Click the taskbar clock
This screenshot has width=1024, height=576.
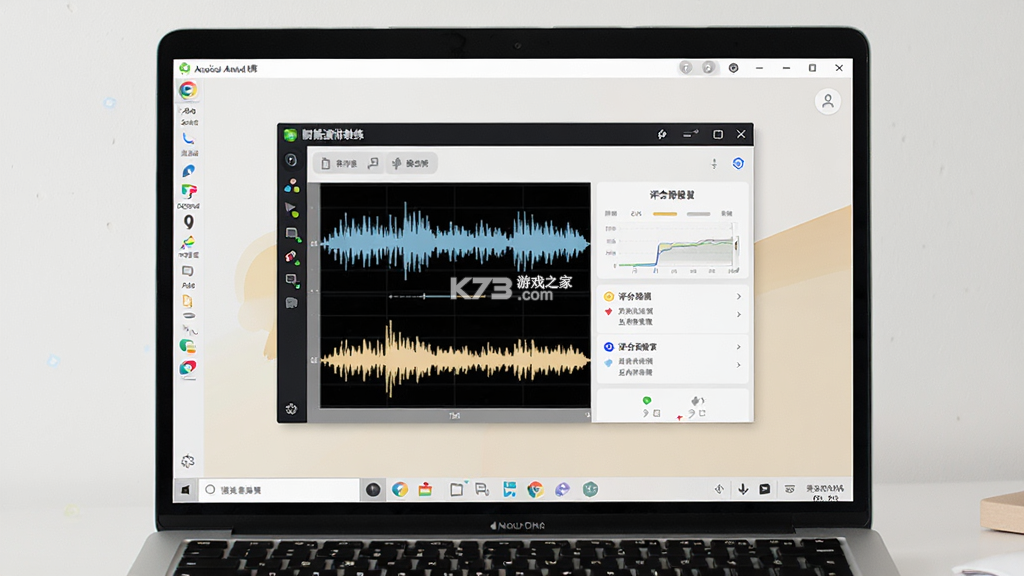(x=825, y=492)
